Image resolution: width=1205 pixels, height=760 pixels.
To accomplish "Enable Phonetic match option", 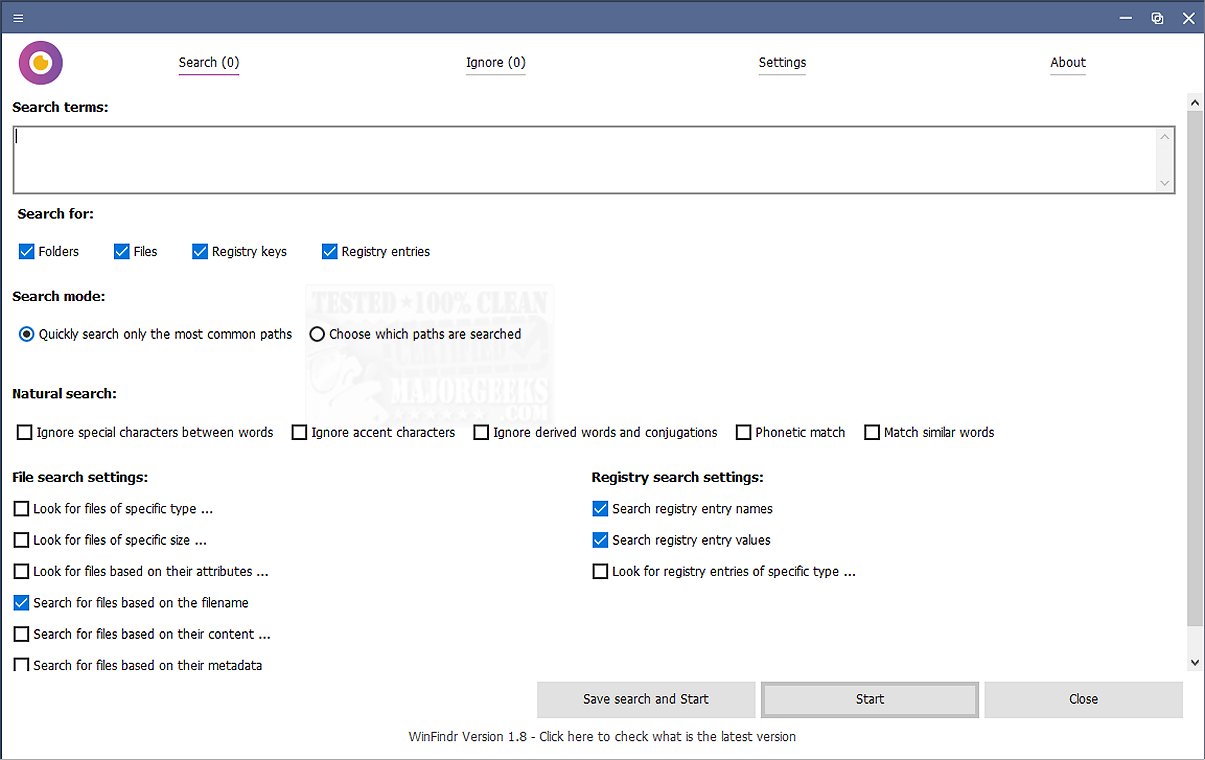I will click(744, 433).
